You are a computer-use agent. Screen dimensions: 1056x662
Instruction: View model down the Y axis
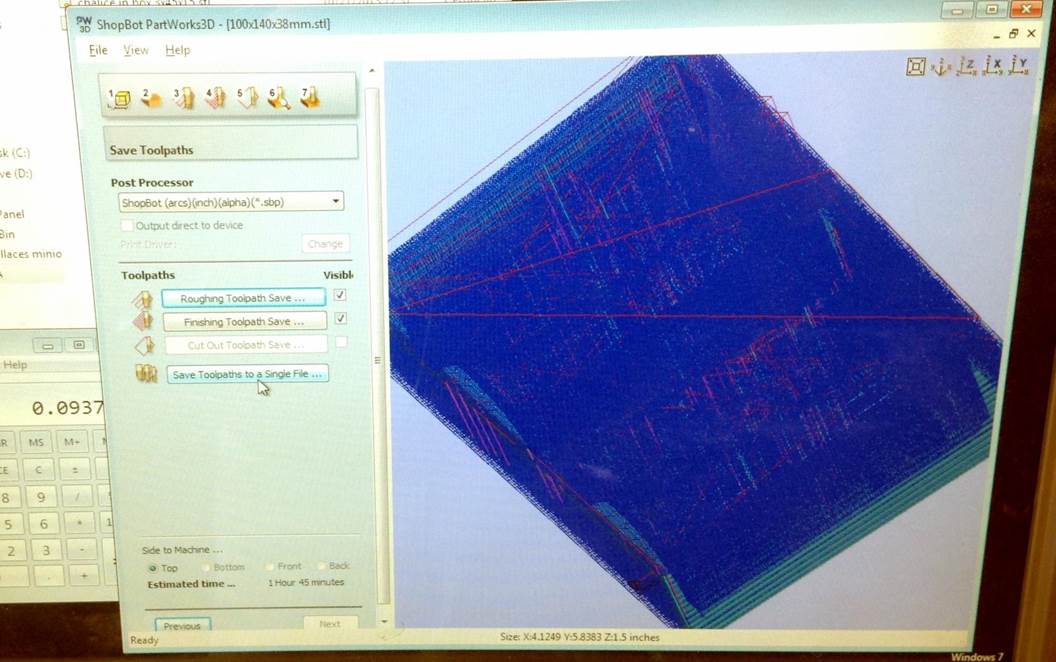pos(1018,66)
